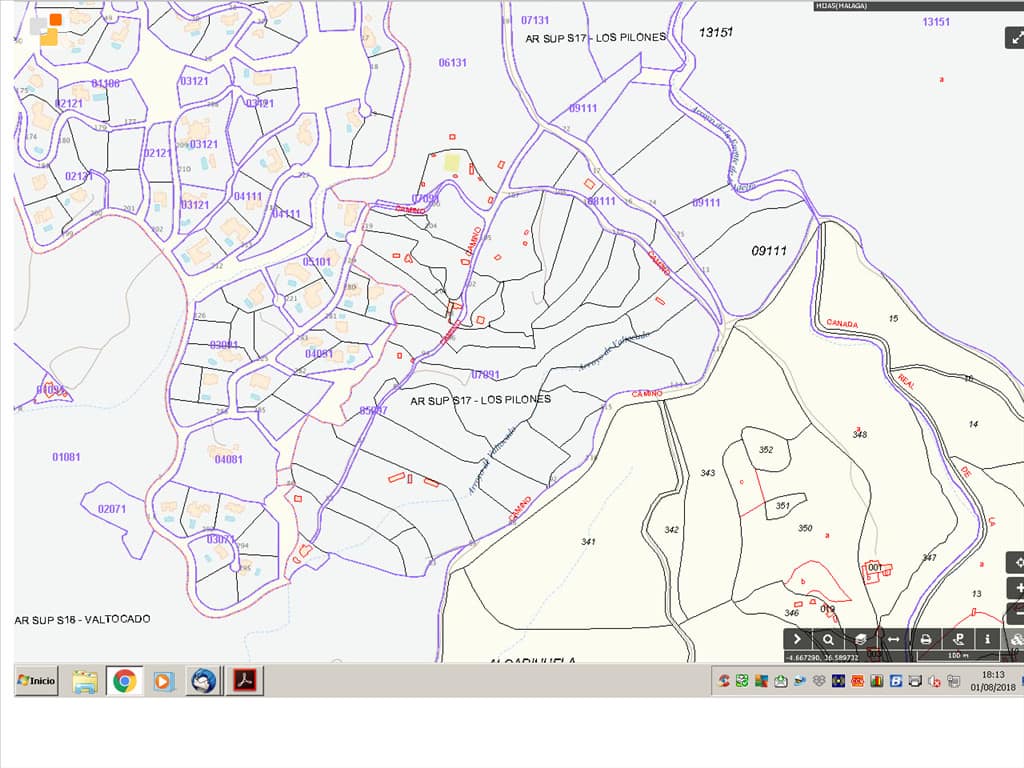Click the coordinates readout box
The height and width of the screenshot is (768, 1024).
pyautogui.click(x=821, y=657)
